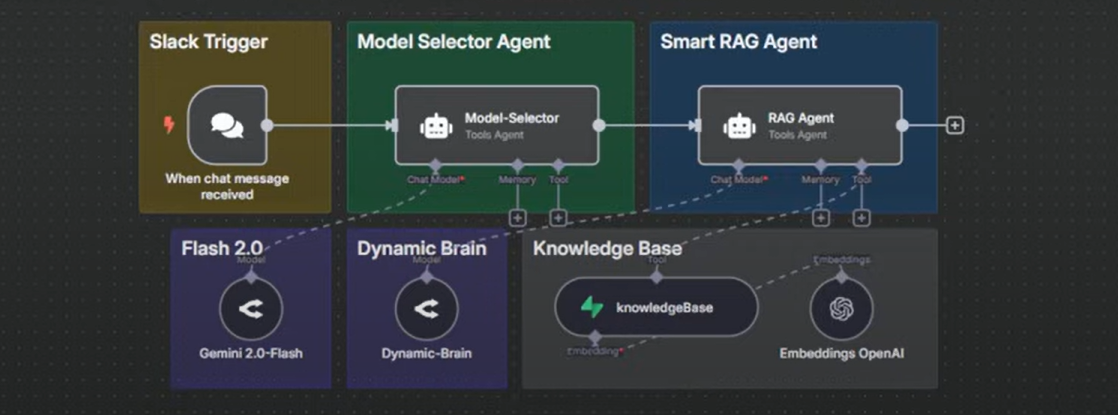Select the Dynamic Brain sticky title

[422, 248]
